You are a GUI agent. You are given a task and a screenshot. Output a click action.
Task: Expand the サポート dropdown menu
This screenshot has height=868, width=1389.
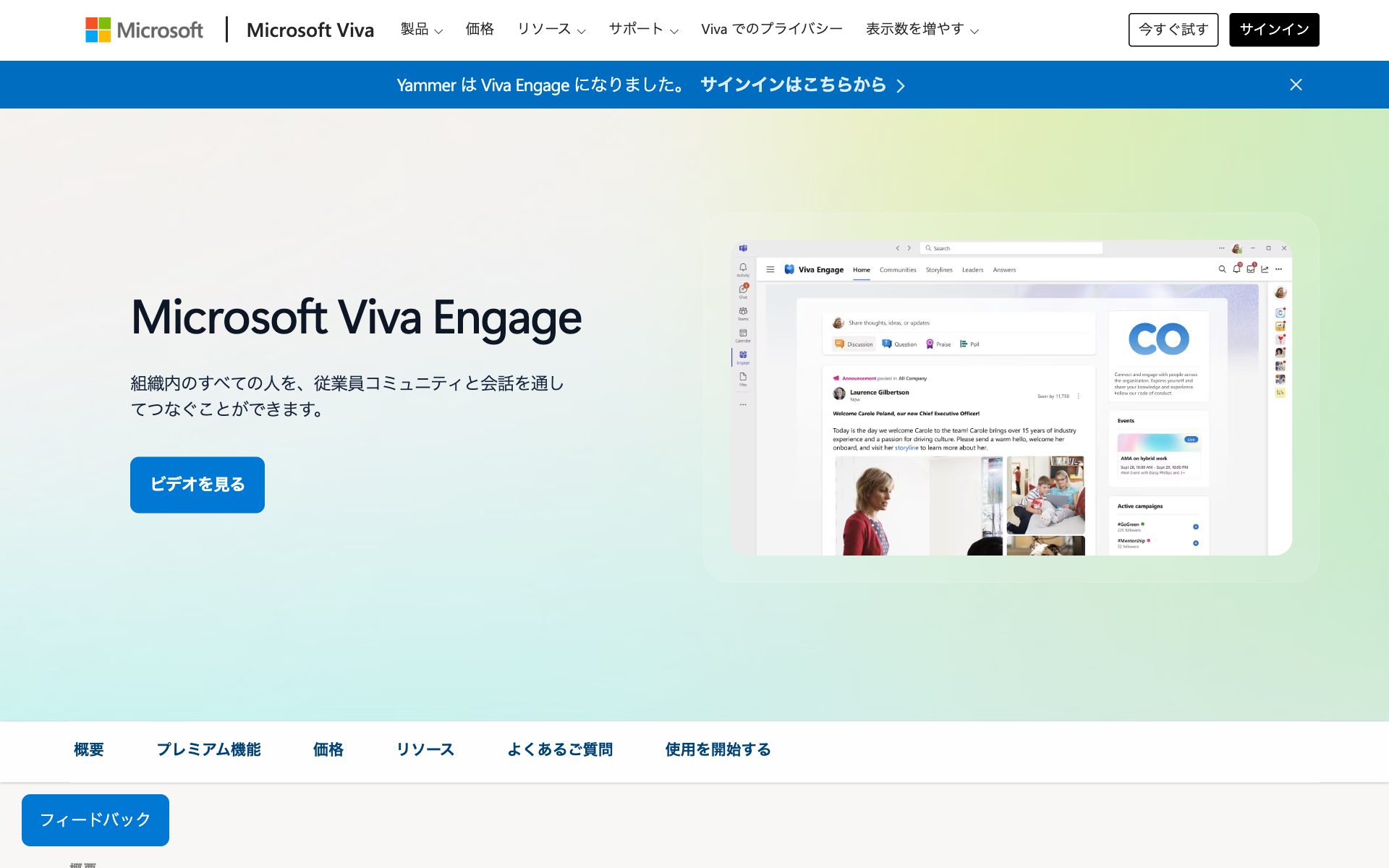[x=643, y=30]
